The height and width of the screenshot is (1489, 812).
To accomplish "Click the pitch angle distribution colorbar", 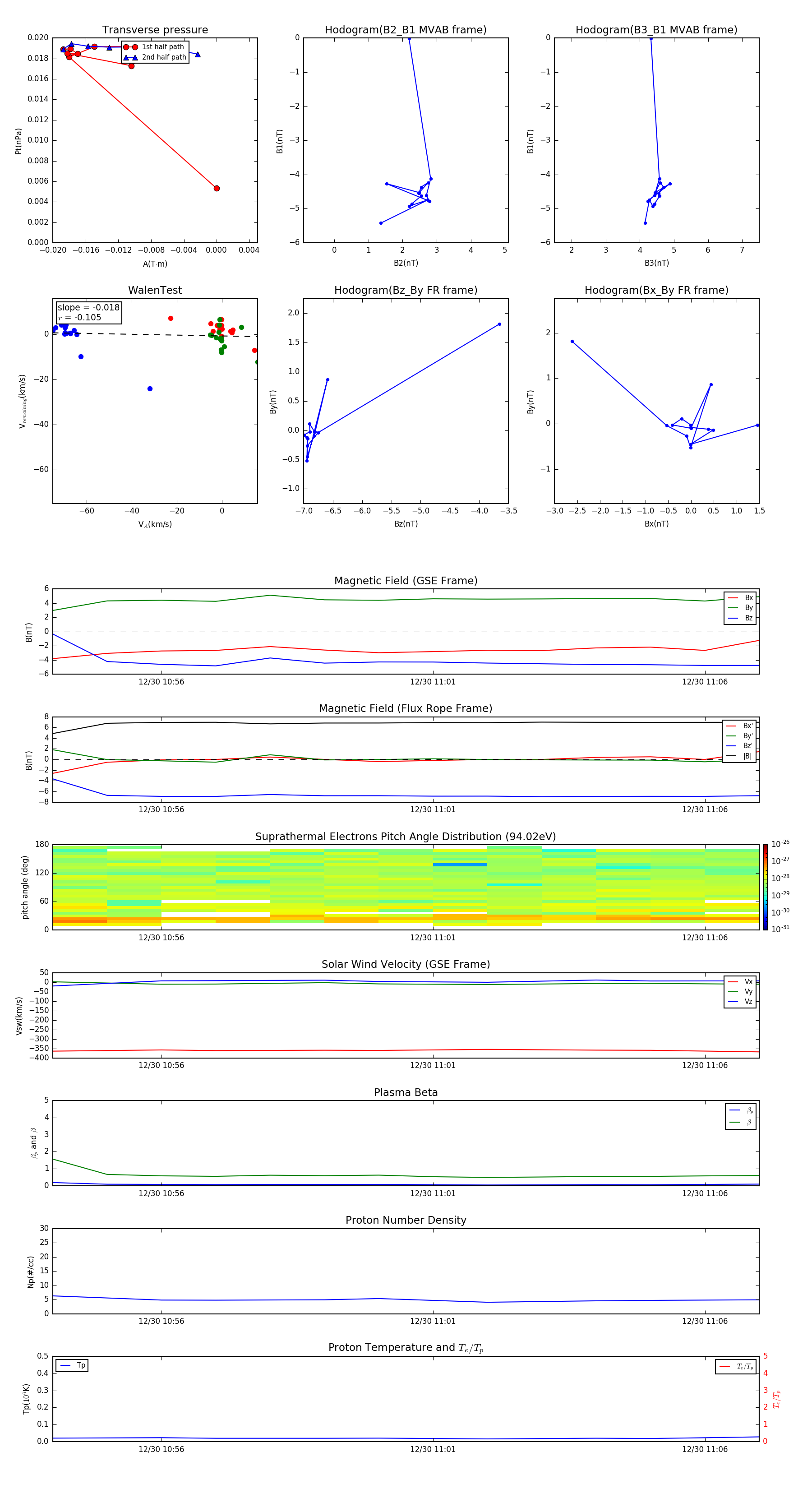I will pos(765,887).
